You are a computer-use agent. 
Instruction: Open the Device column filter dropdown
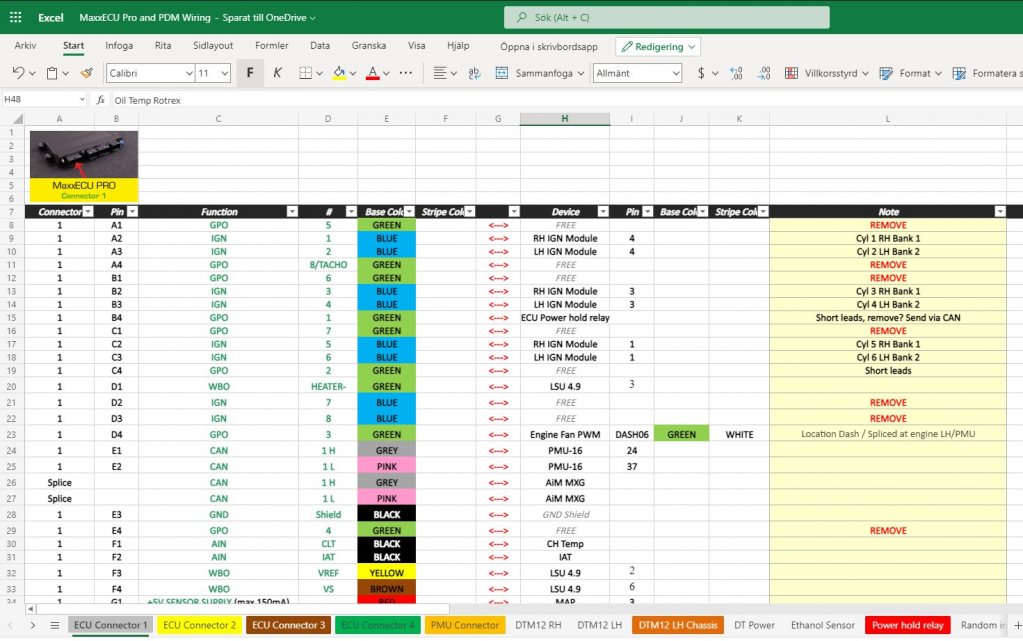click(x=603, y=211)
